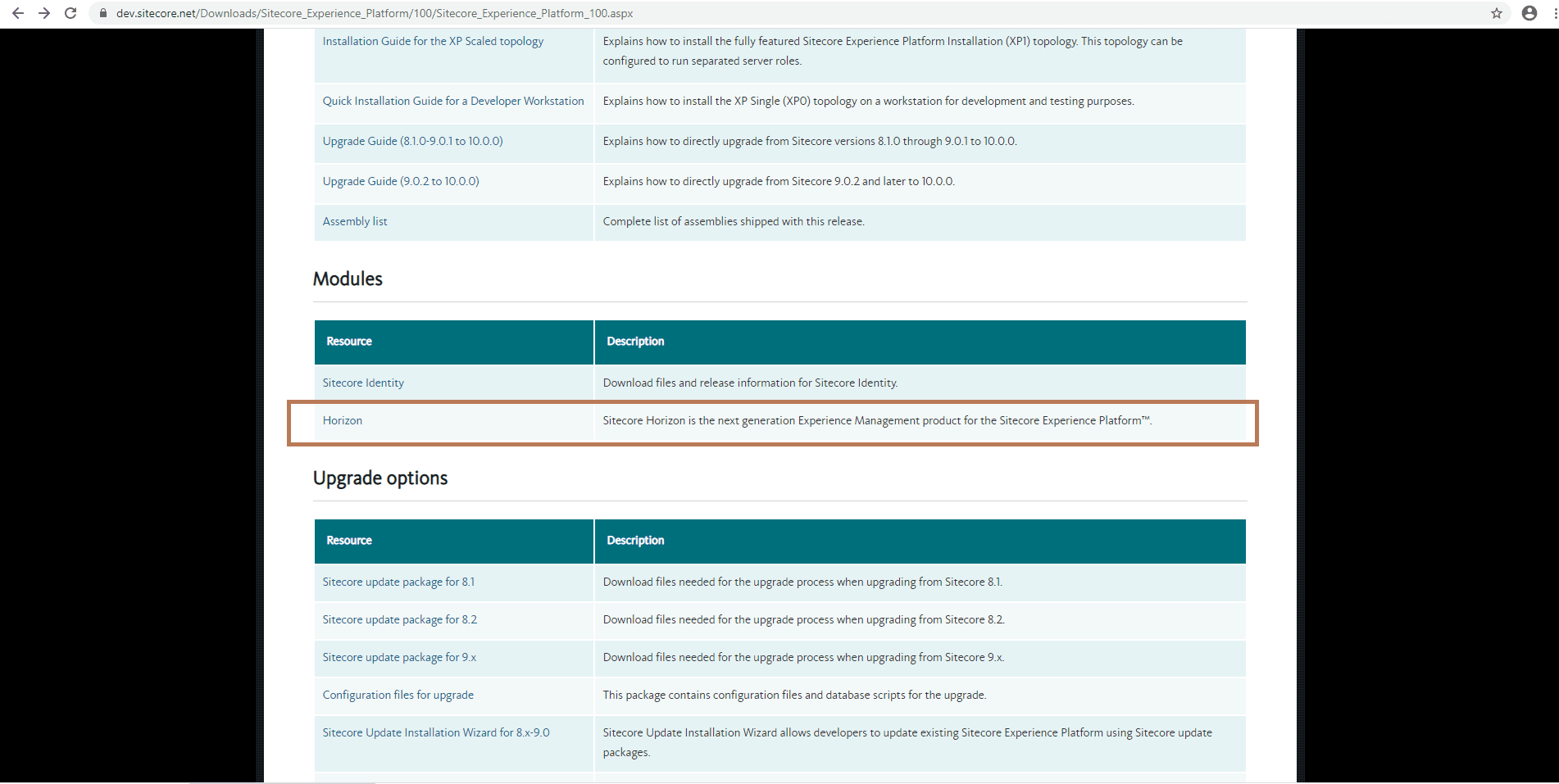The width and height of the screenshot is (1559, 784).
Task: Bookmark this page with the star icon
Action: click(1497, 13)
